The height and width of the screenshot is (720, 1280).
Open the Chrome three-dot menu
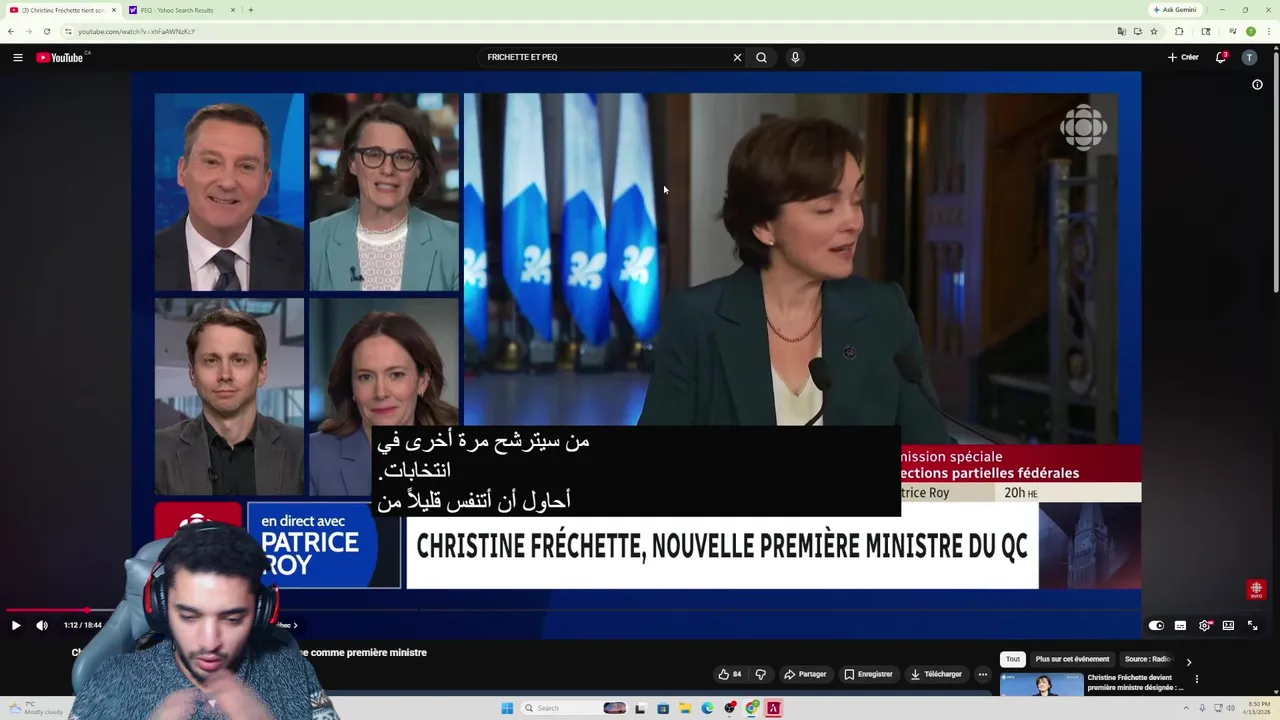pos(1267,31)
